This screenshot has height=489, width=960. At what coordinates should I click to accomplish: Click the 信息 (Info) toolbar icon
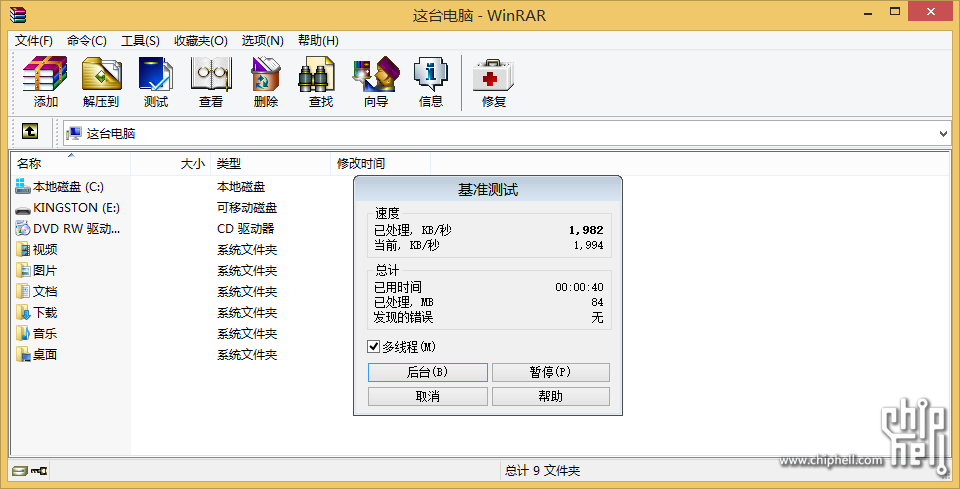430,75
